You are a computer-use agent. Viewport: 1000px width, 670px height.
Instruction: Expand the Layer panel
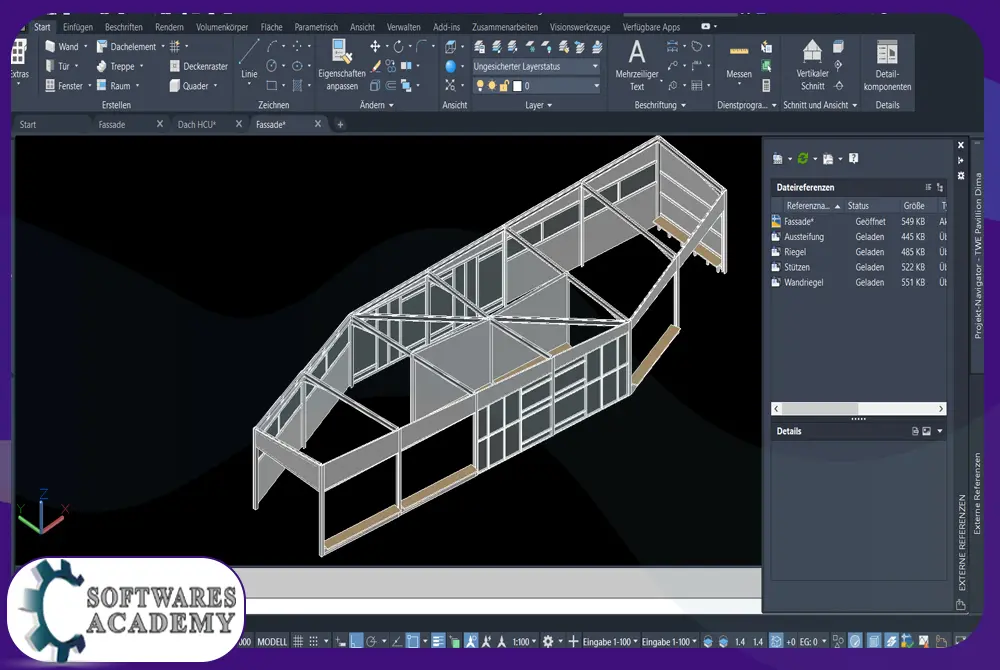[x=539, y=105]
